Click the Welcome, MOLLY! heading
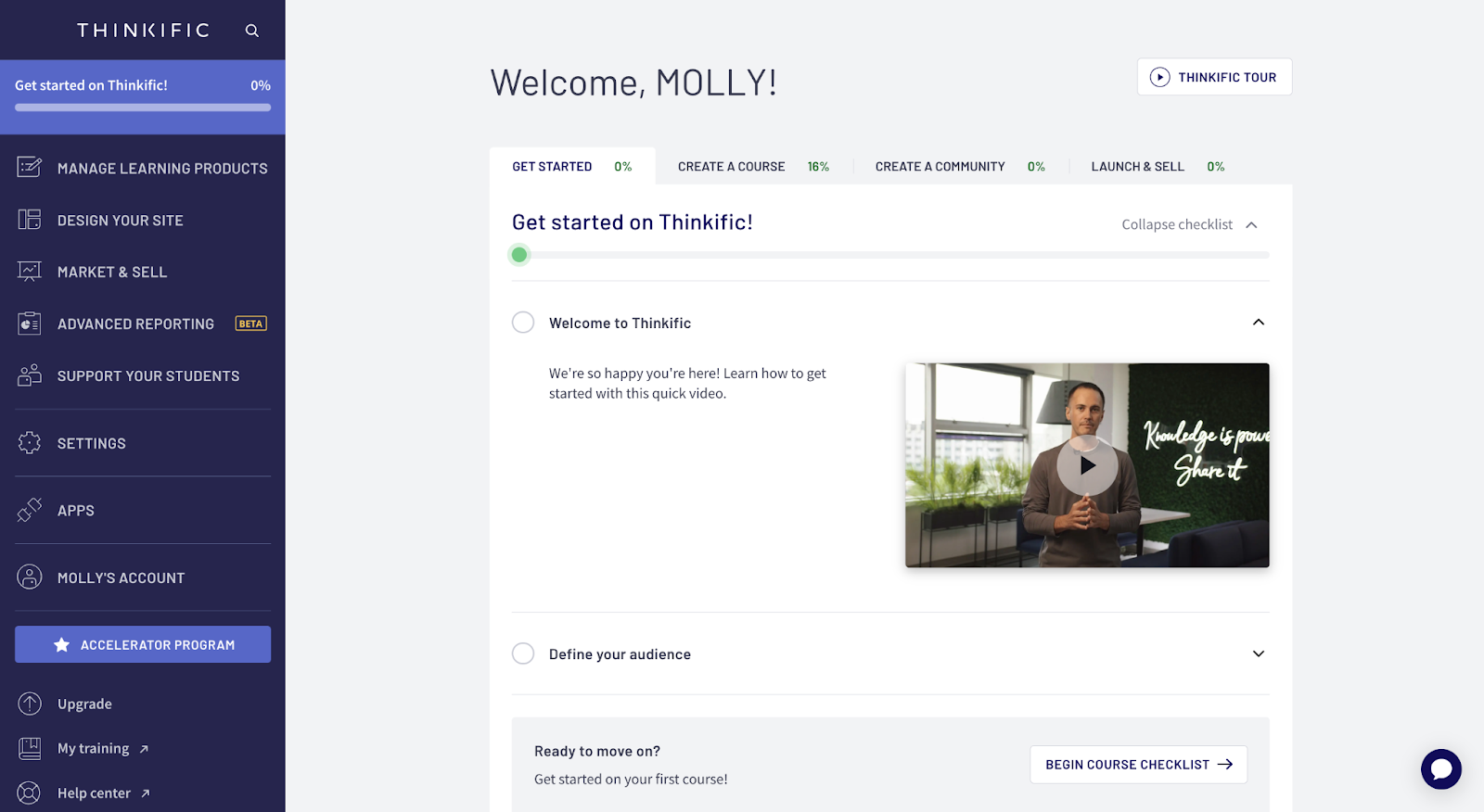The height and width of the screenshot is (812, 1484). (x=633, y=82)
